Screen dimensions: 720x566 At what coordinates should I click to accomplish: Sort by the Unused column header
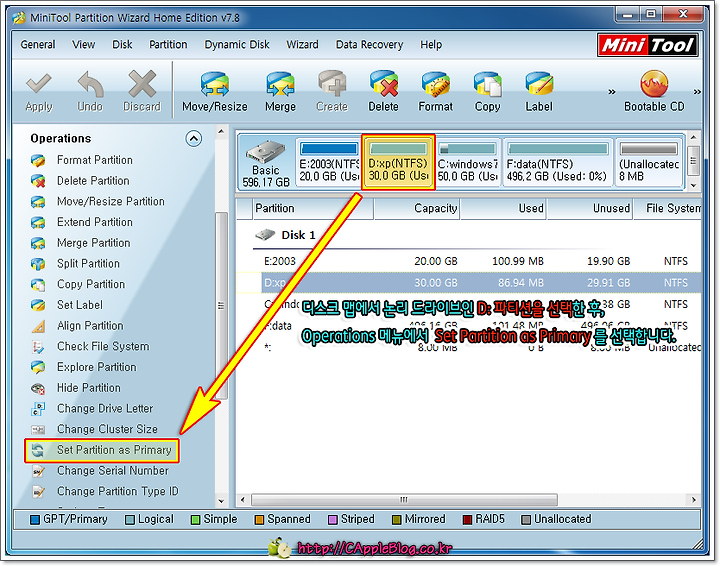(x=589, y=208)
